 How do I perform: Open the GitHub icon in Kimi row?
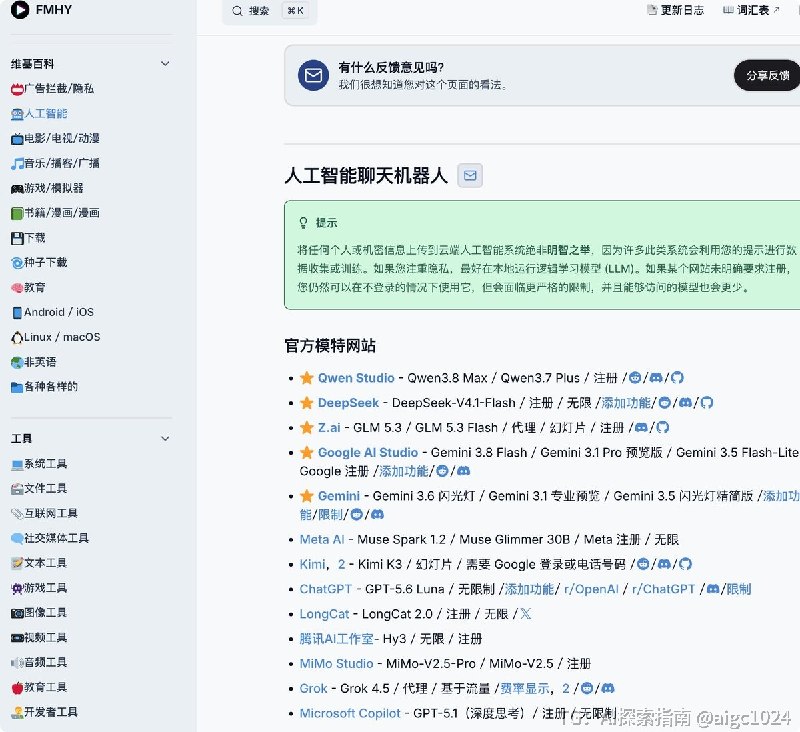tap(685, 564)
